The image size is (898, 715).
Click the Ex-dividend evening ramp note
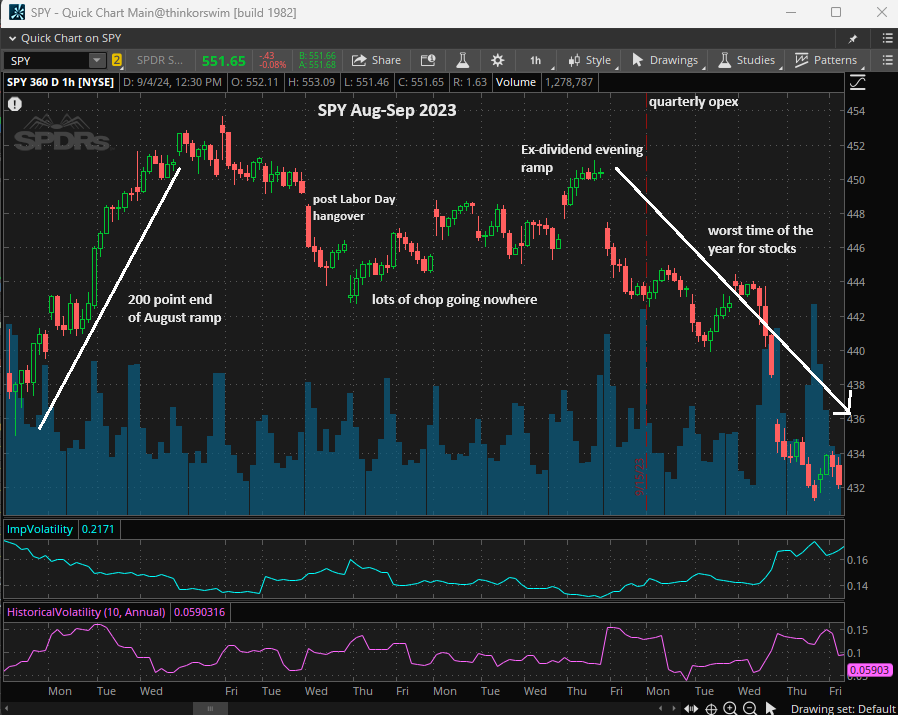click(x=582, y=158)
